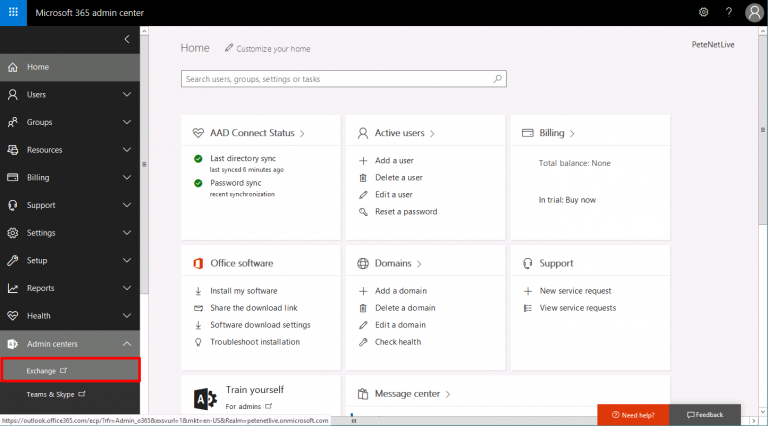Click Reset a password link

[x=406, y=212]
